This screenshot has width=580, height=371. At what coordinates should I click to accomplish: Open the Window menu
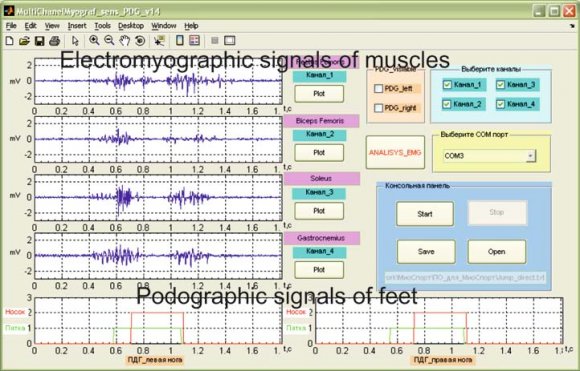point(164,26)
